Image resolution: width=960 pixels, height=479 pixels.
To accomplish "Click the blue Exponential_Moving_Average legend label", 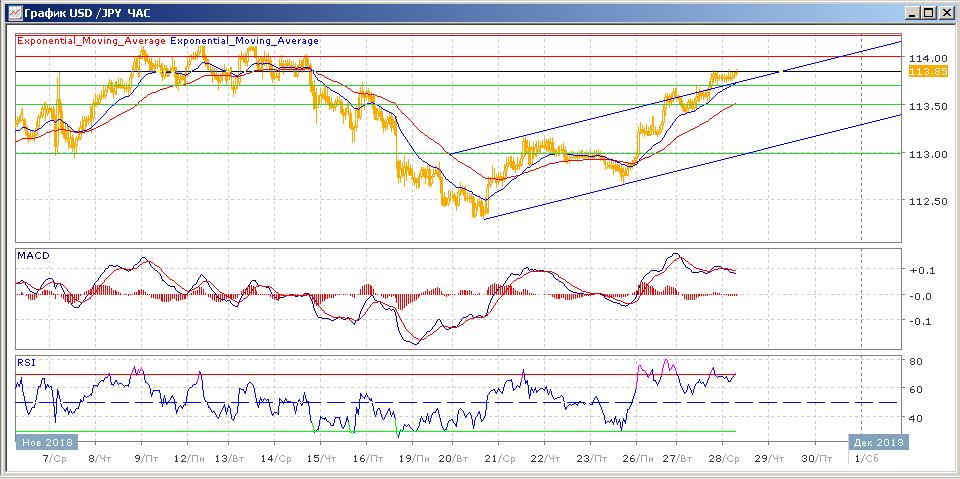I will 245,41.
